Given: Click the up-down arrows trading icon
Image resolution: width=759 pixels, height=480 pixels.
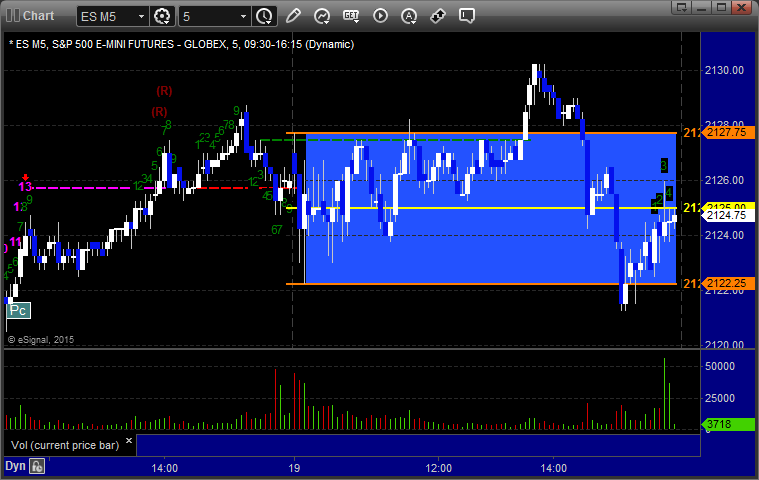Looking at the screenshot, I should click(438, 16).
